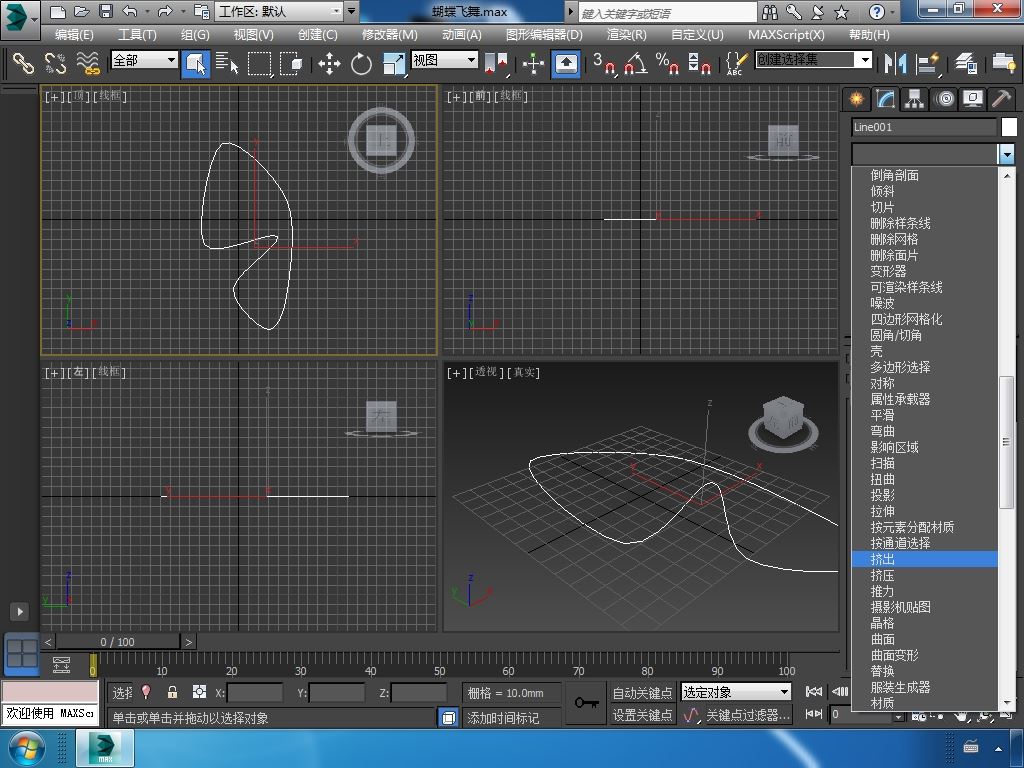Open the Motion panel tab

pos(944,99)
